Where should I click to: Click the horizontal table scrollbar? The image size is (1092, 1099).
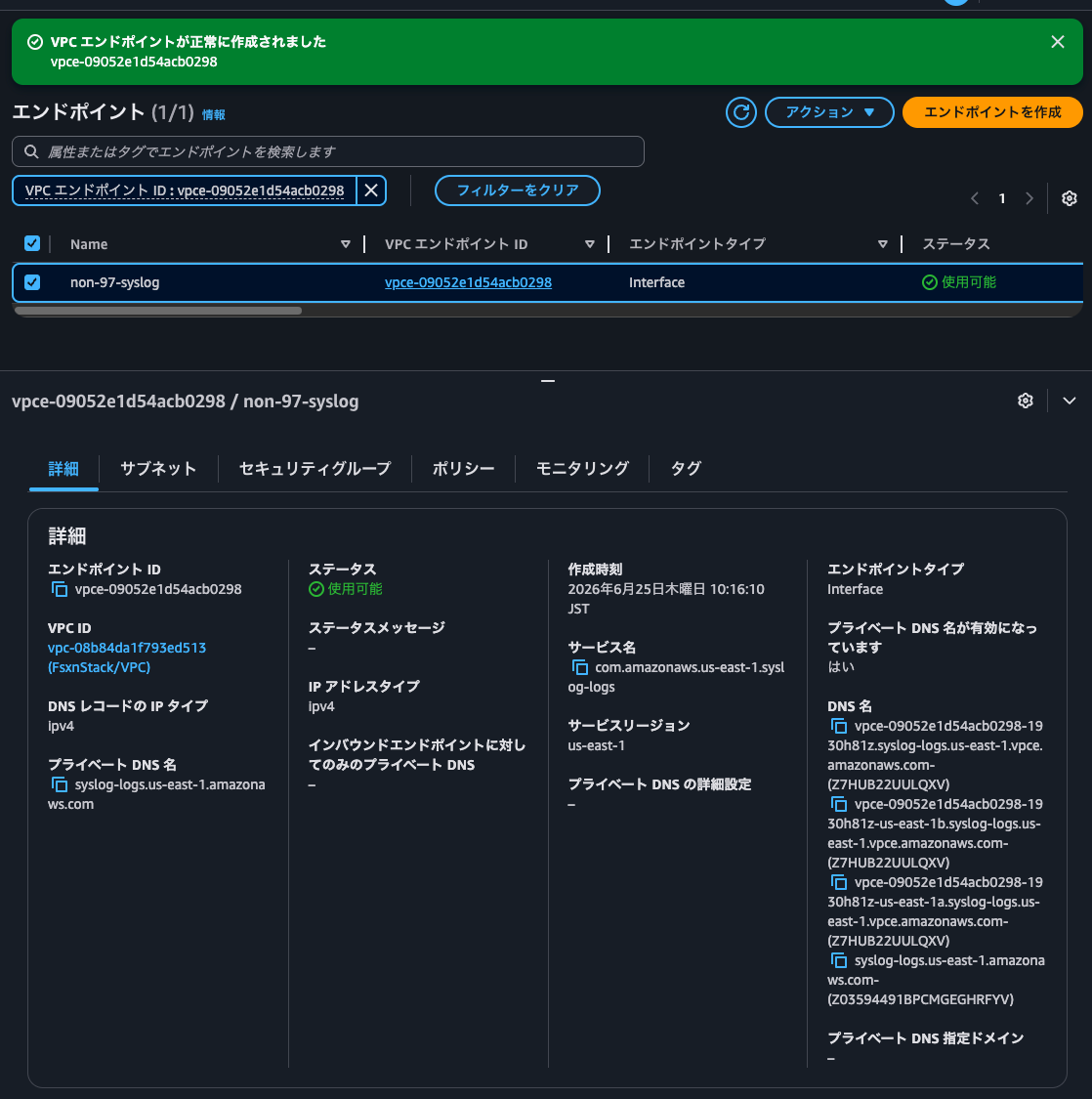coord(158,311)
